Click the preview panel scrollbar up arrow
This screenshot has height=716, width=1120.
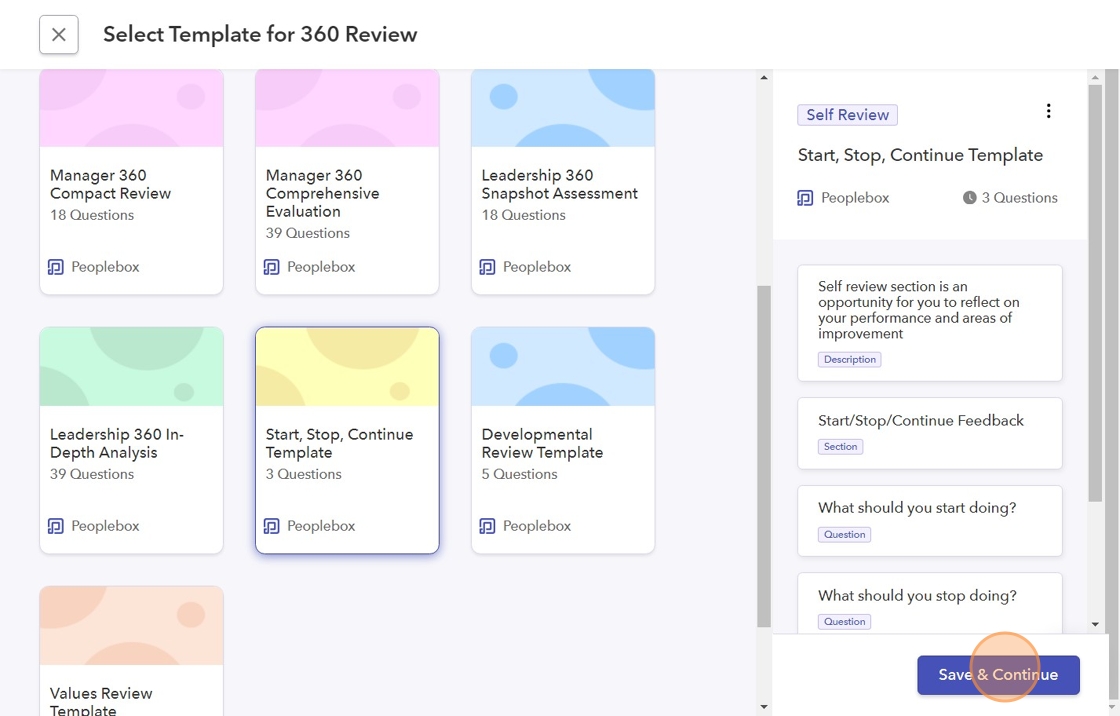pyautogui.click(x=1095, y=77)
